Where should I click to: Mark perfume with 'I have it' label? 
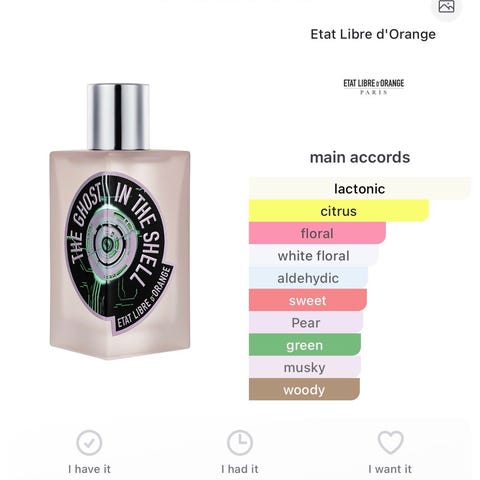coord(89,469)
